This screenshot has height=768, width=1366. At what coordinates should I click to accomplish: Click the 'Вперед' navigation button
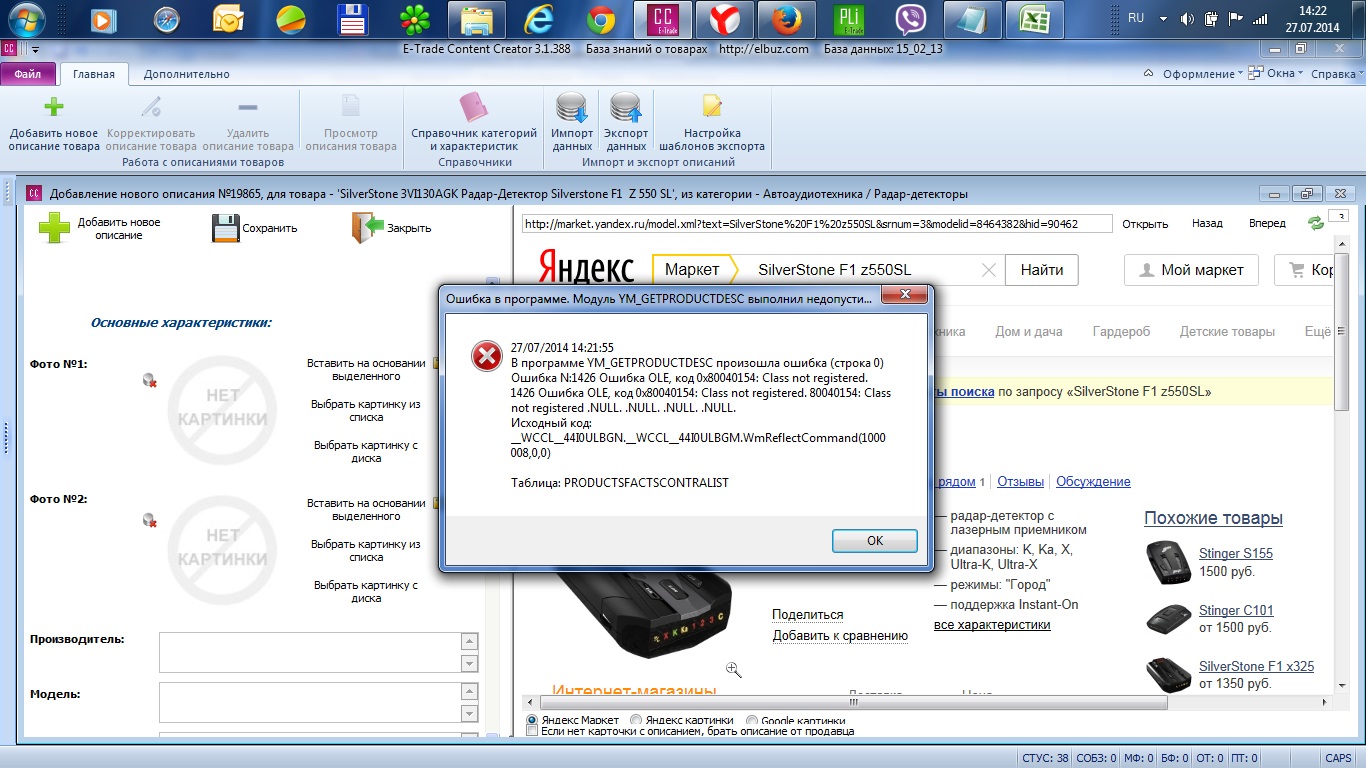click(x=1267, y=224)
